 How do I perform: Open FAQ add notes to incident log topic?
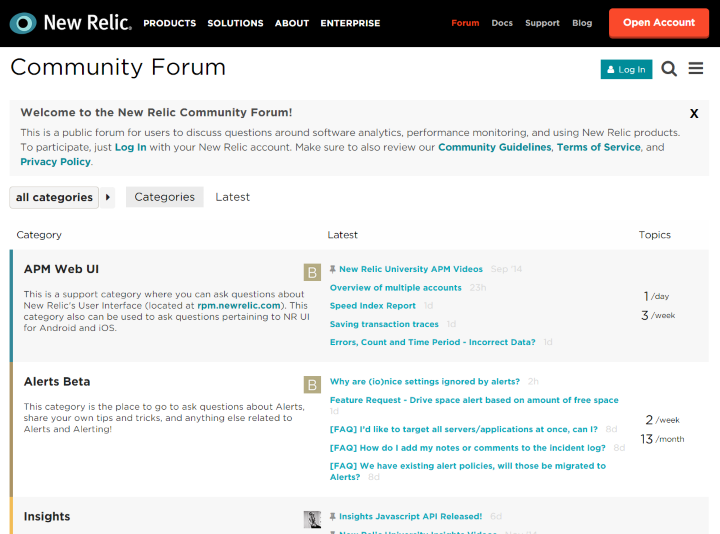pos(467,448)
